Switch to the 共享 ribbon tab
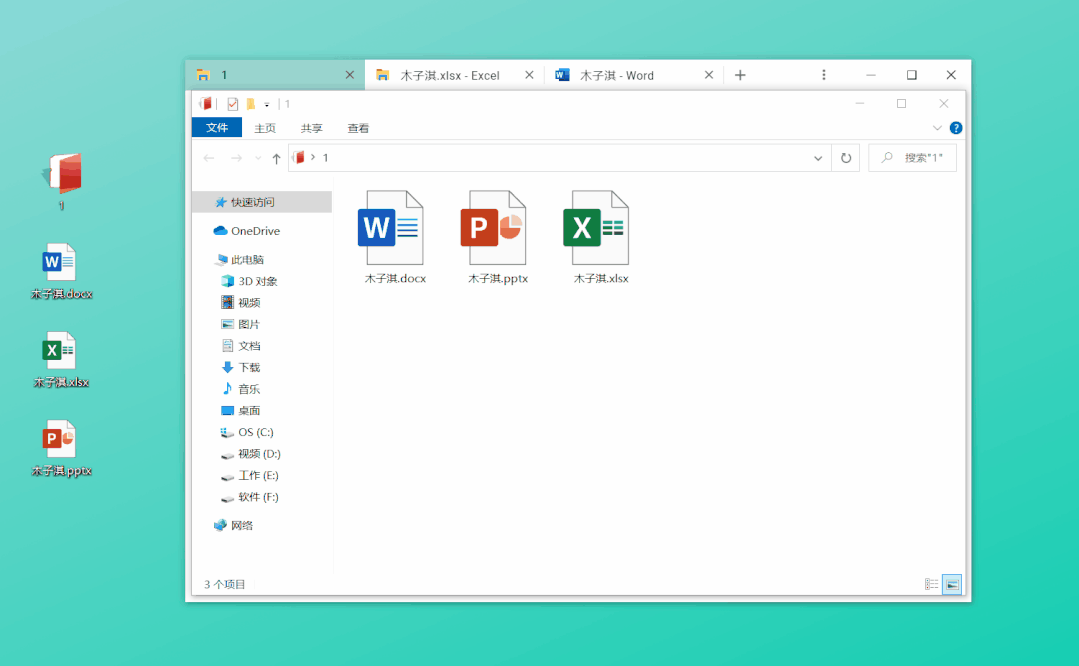This screenshot has height=666, width=1079. pos(311,128)
